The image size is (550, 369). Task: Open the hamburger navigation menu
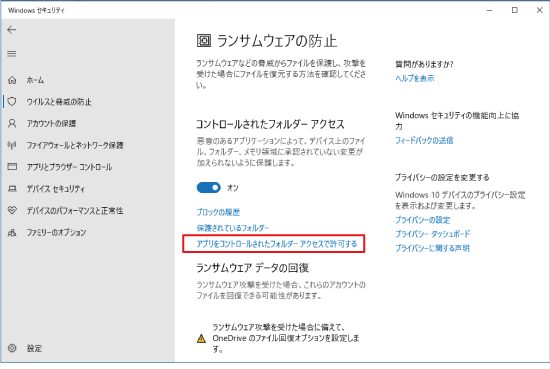pyautogui.click(x=12, y=54)
